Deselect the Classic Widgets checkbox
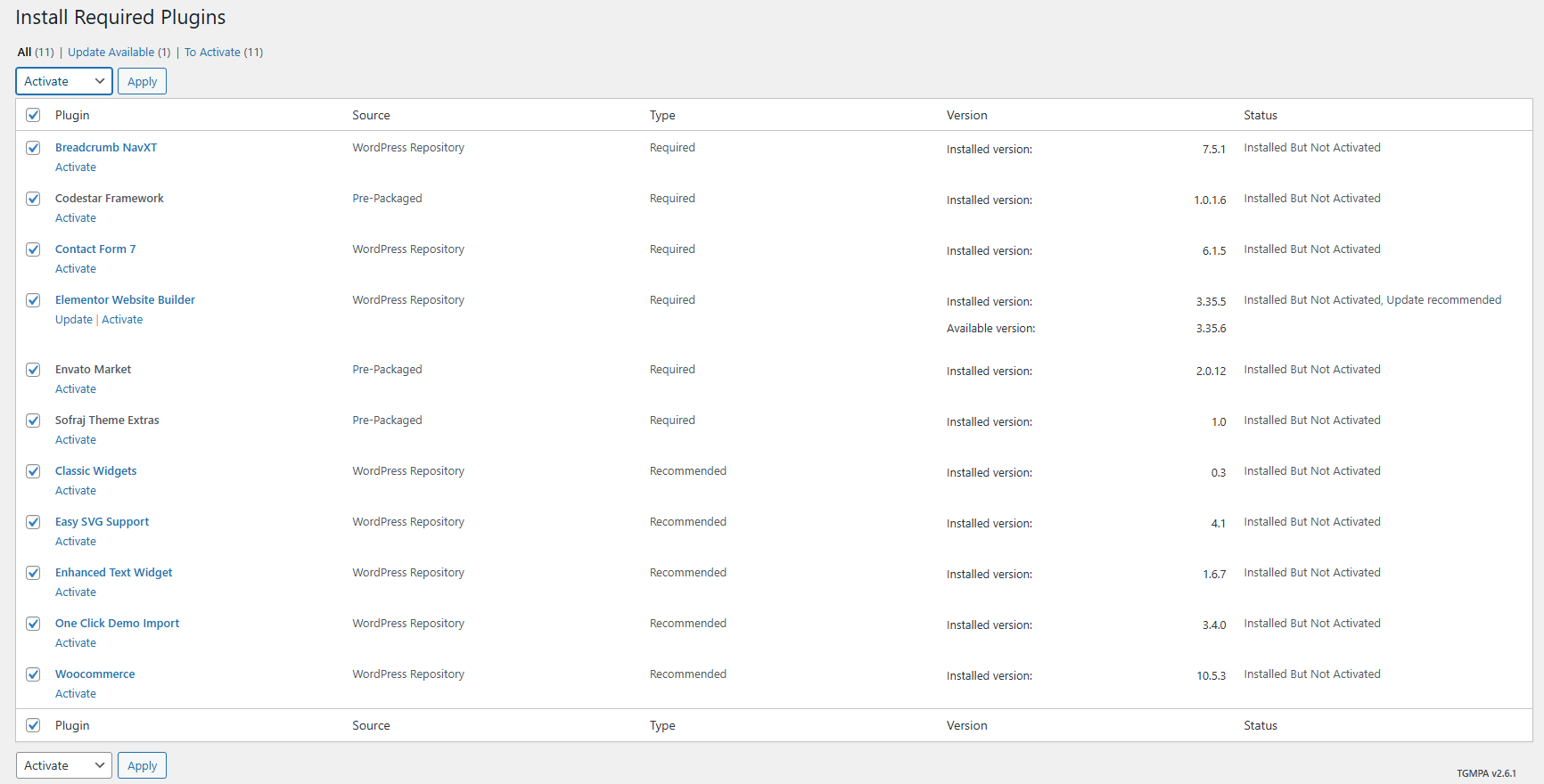This screenshot has width=1544, height=784. point(33,471)
